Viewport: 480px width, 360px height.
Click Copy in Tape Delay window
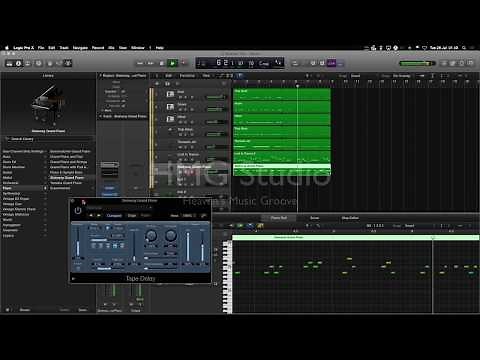[x=132, y=215]
